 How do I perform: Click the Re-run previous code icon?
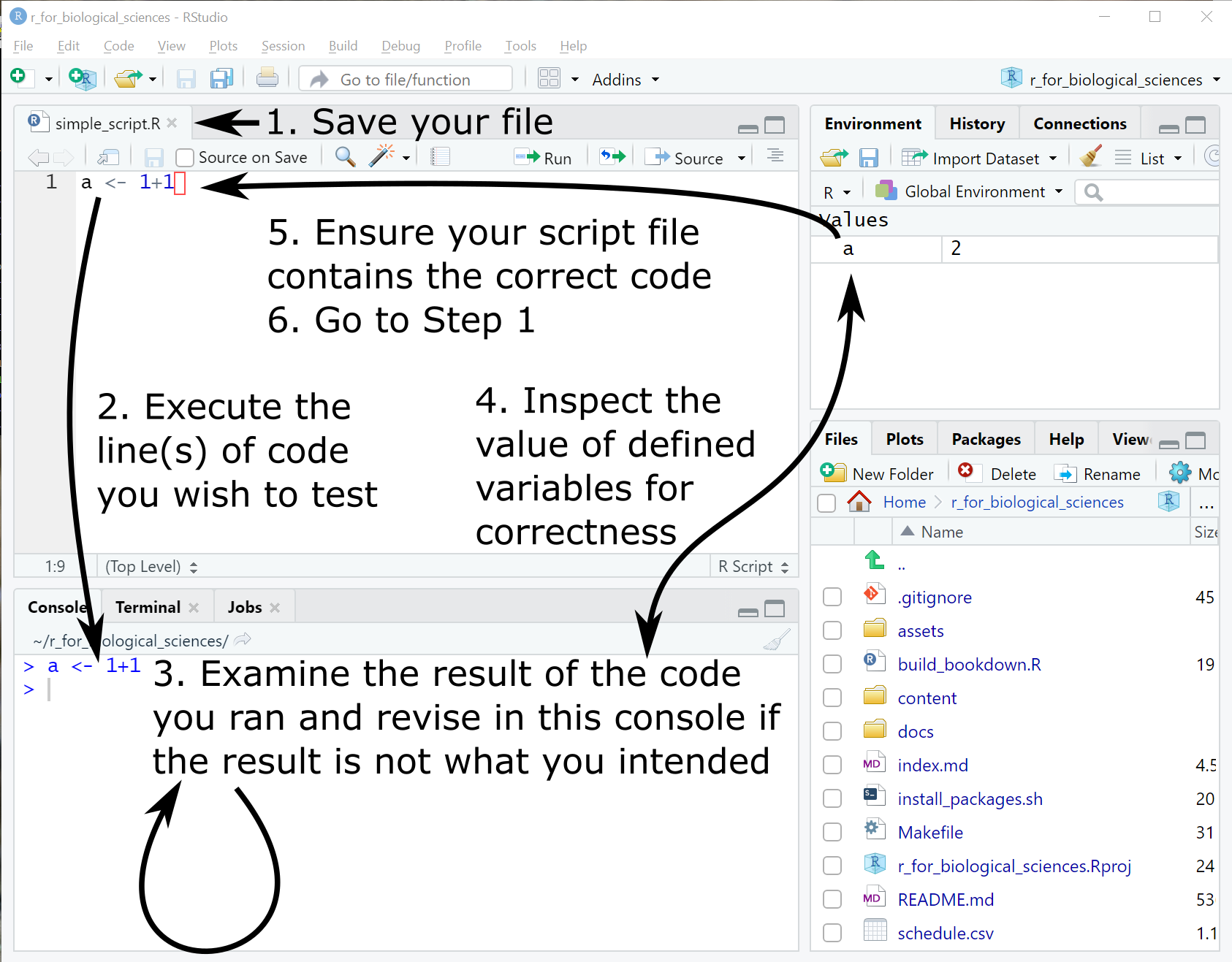pos(612,157)
